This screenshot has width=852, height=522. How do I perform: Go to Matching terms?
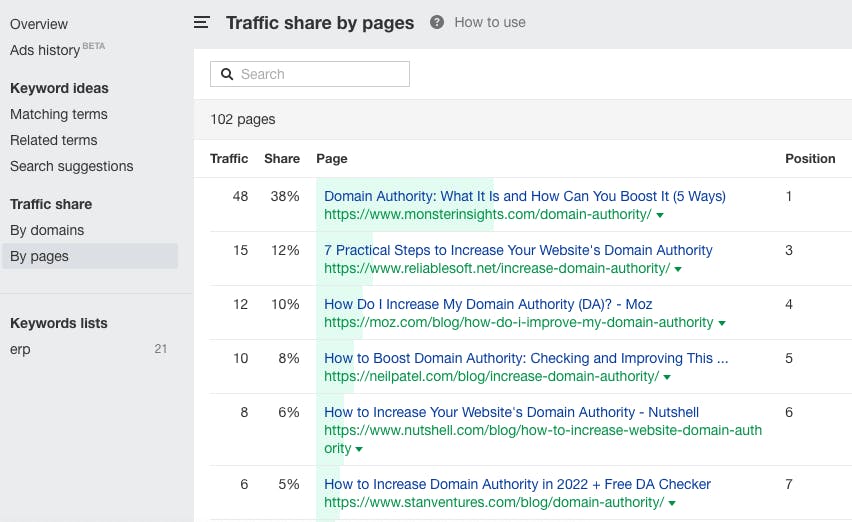59,114
